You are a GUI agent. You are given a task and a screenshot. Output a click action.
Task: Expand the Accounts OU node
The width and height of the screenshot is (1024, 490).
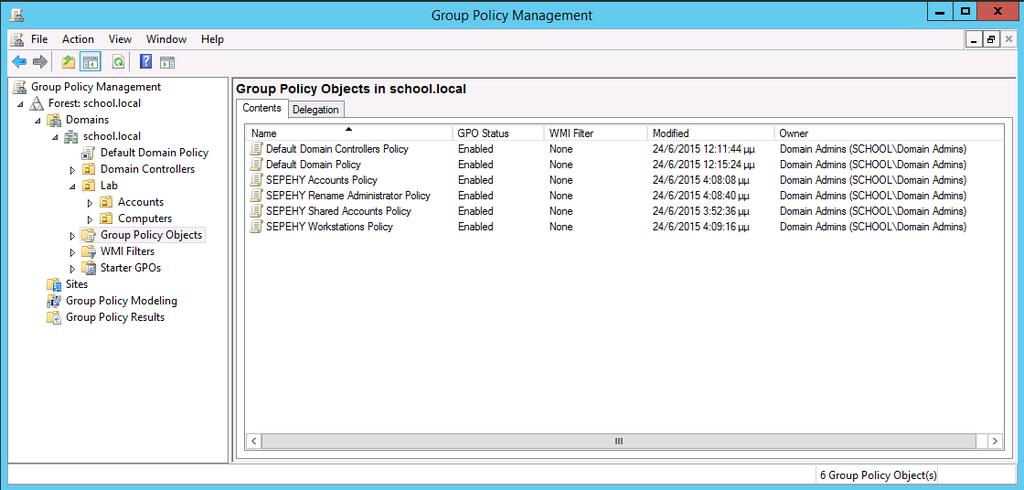click(x=90, y=203)
